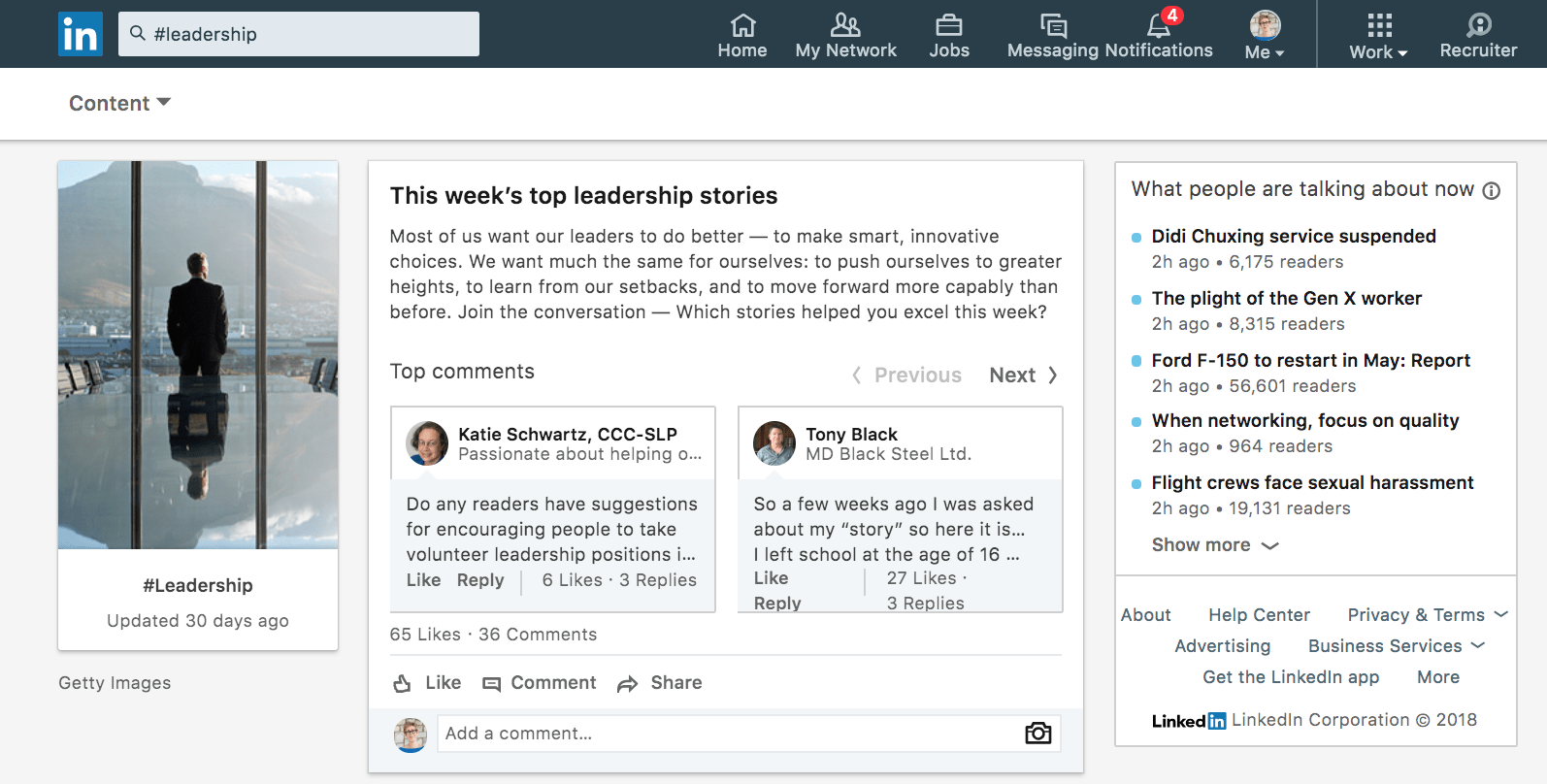Click 36 Comments count

538,635
